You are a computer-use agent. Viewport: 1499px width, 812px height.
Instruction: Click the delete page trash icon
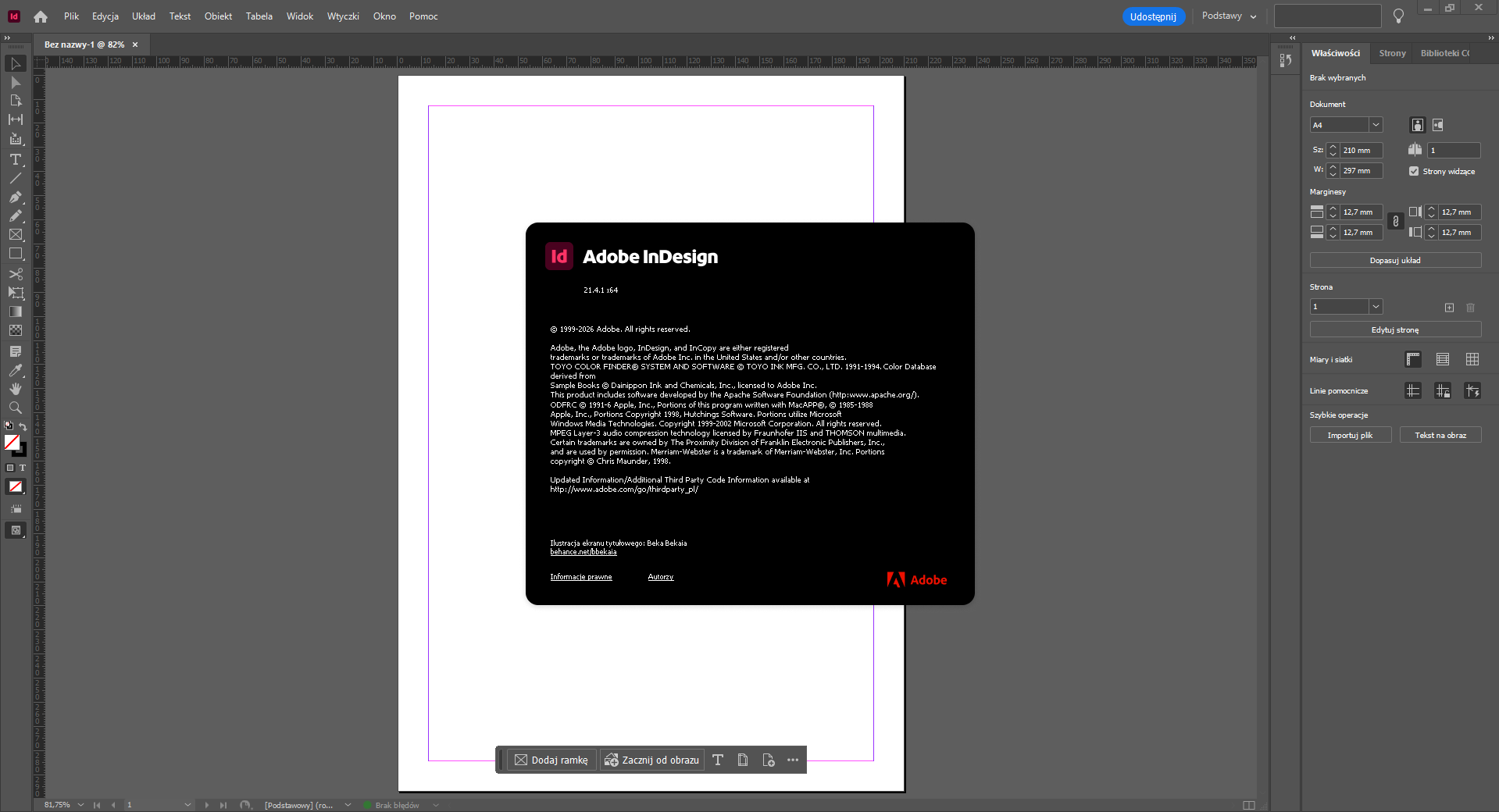1470,308
